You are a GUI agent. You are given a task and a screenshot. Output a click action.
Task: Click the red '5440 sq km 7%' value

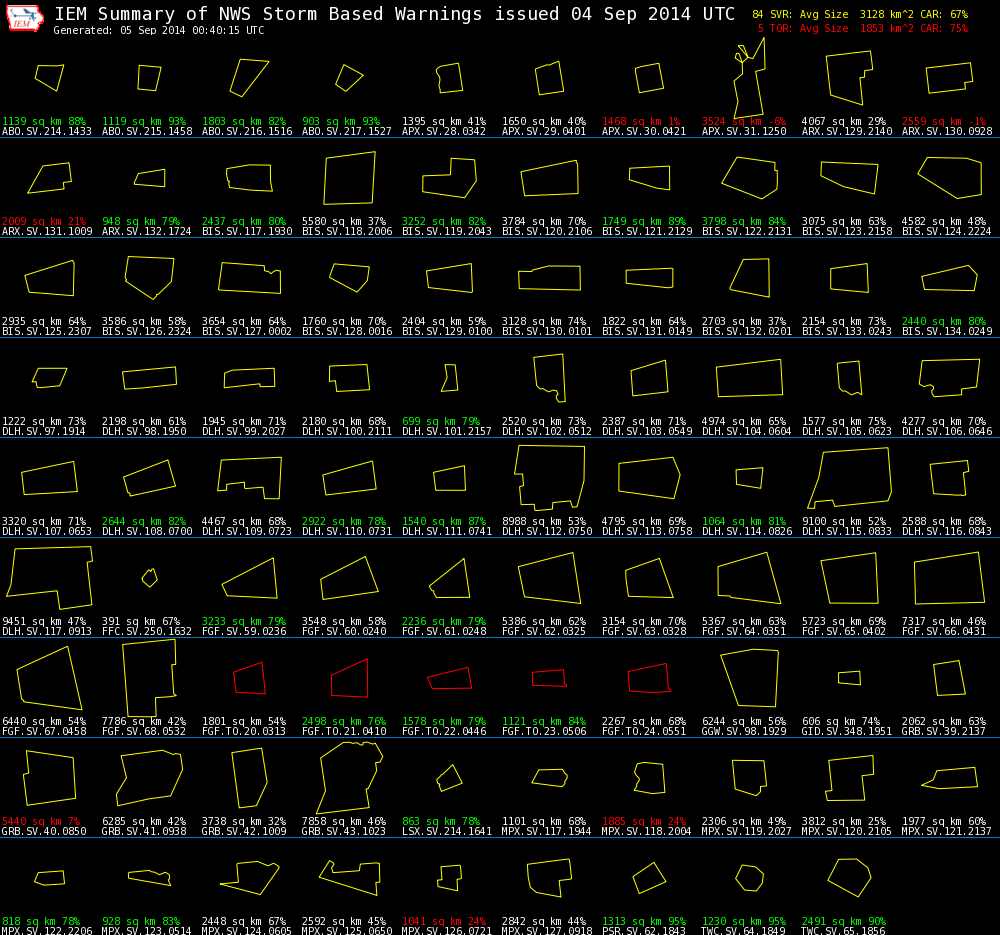41,821
